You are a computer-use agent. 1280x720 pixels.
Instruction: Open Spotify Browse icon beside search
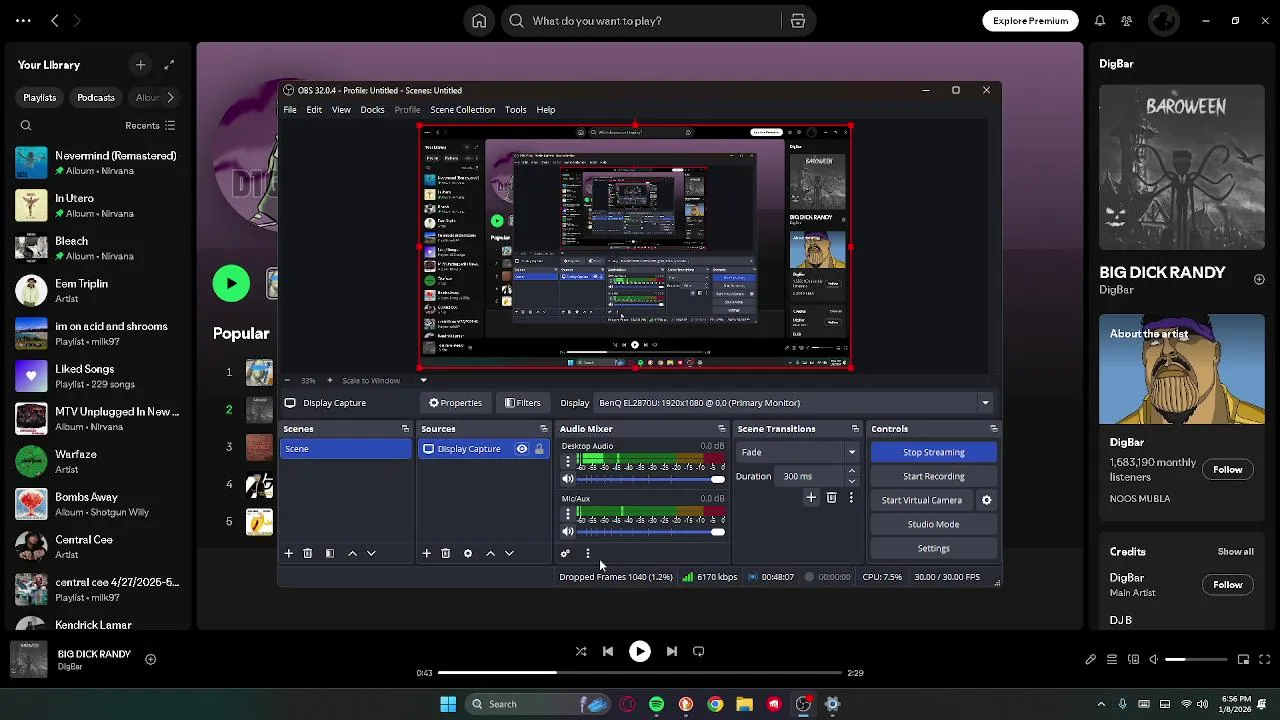[797, 21]
